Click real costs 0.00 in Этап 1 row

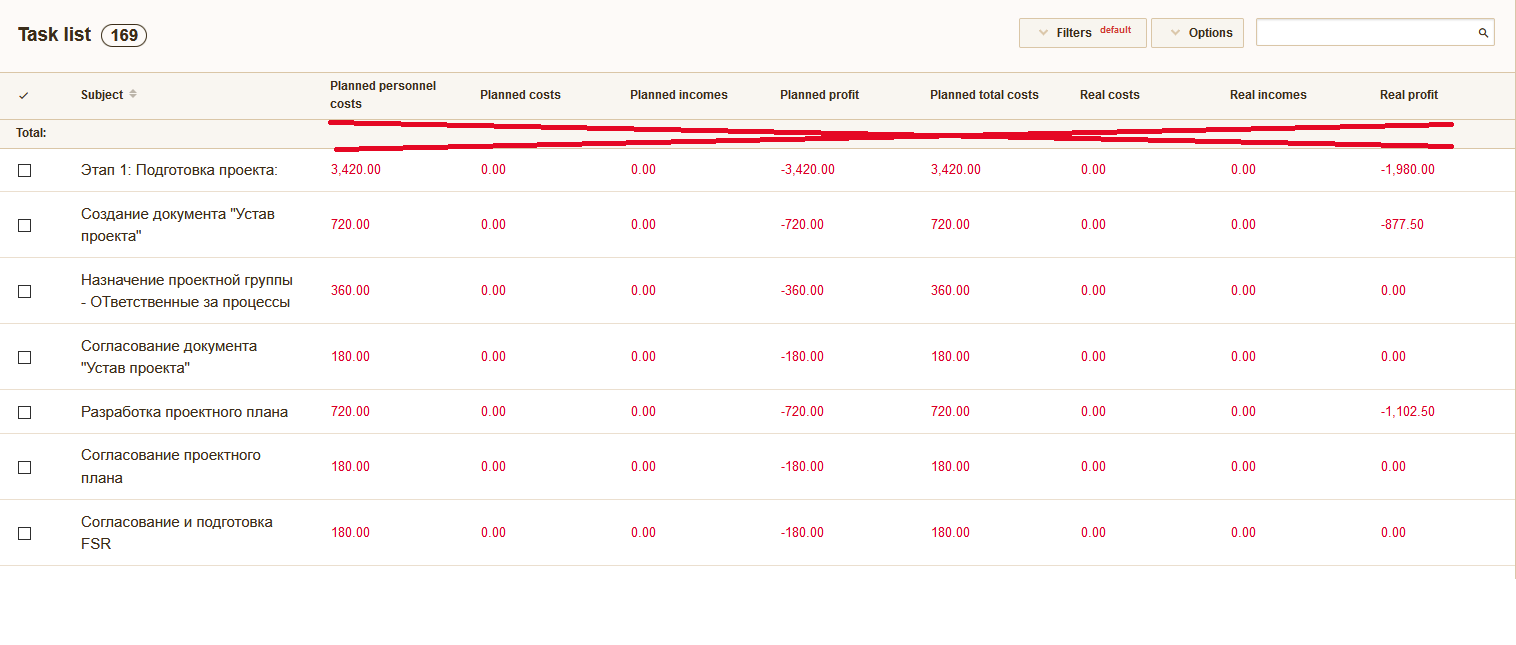tap(1093, 170)
